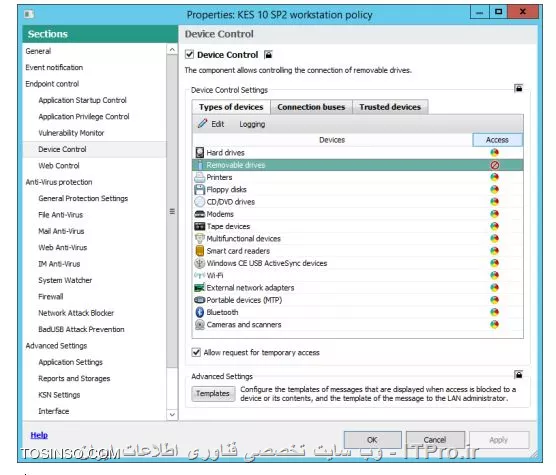Click the Windows CE USB ActiveSync icon

click(x=200, y=263)
